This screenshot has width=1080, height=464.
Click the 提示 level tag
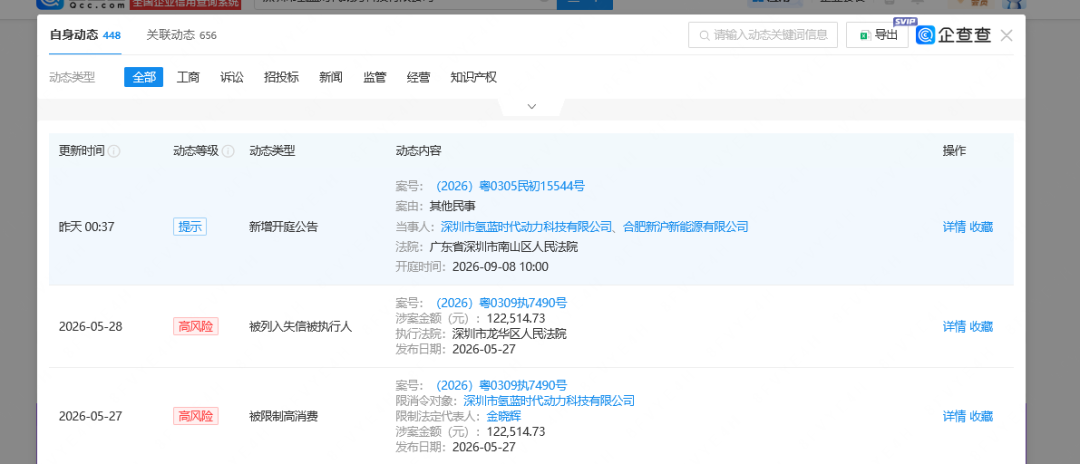tap(189, 227)
